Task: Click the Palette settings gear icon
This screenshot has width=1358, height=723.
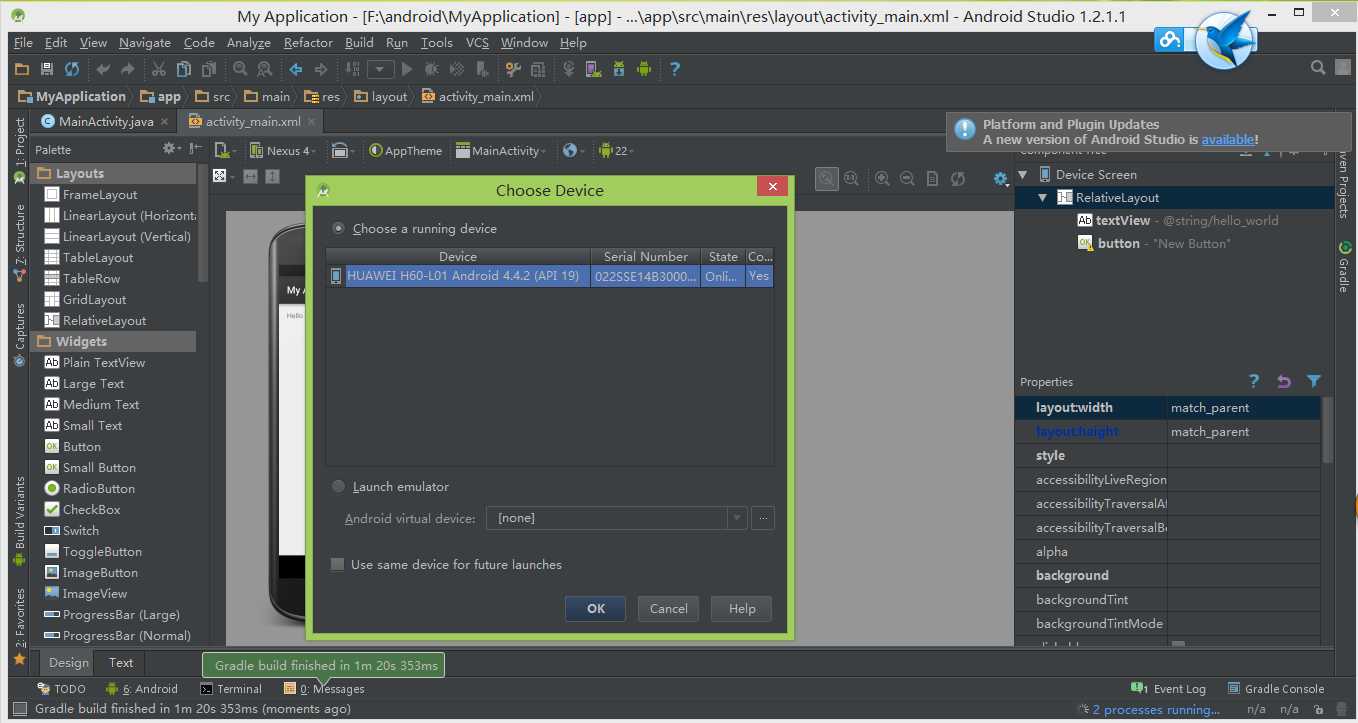Action: (x=171, y=149)
